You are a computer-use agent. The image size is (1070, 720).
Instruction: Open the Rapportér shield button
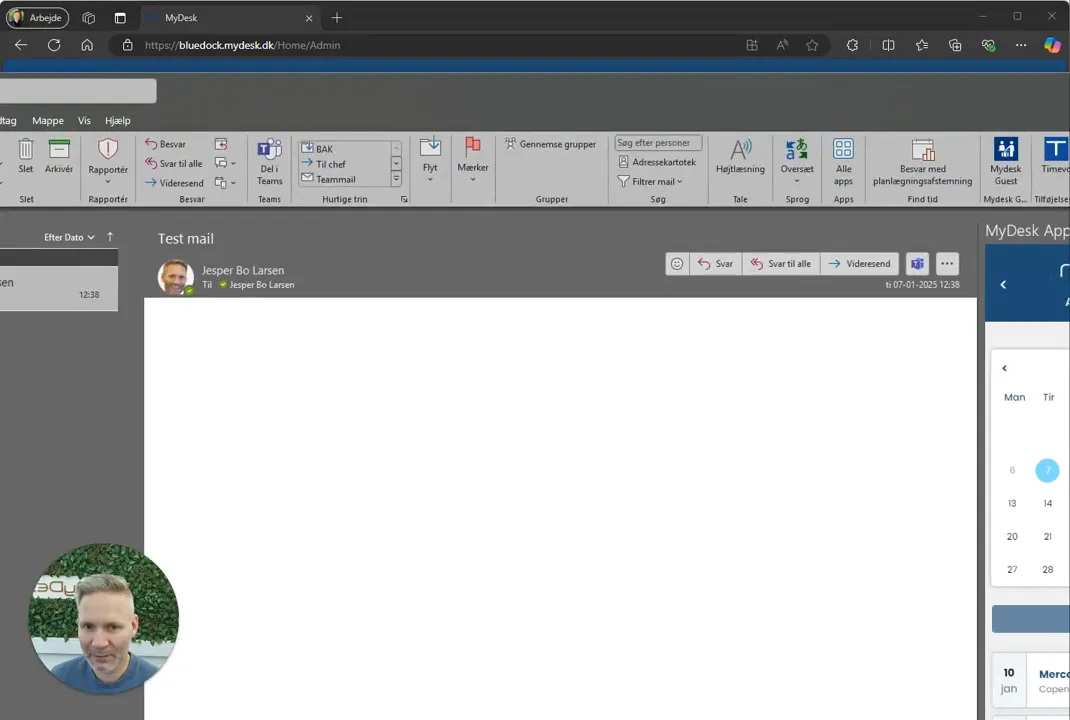tap(108, 160)
